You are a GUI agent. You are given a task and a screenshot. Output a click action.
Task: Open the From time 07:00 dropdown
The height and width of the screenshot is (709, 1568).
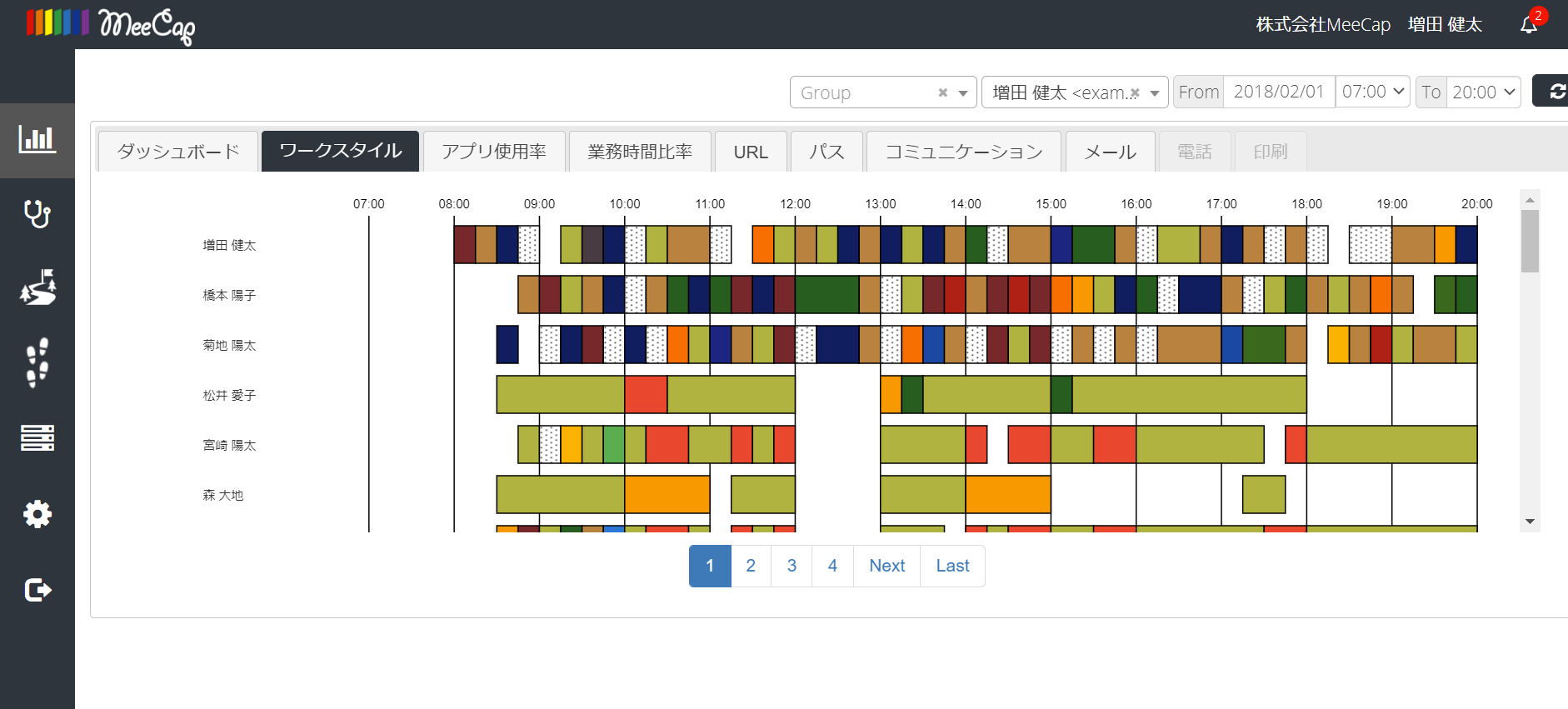1373,92
